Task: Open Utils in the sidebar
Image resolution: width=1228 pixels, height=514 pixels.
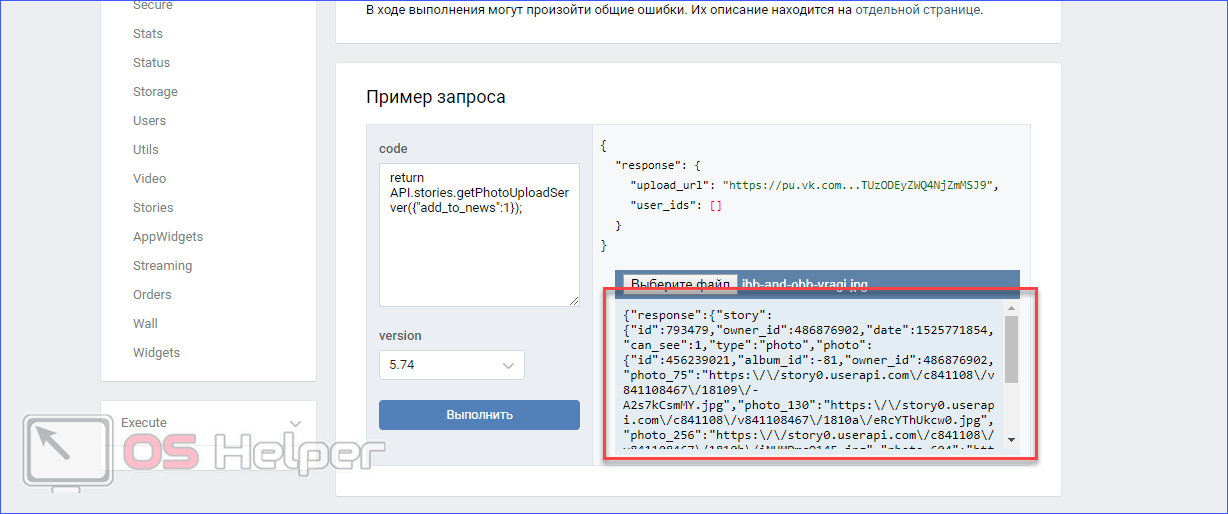Action: pos(146,150)
